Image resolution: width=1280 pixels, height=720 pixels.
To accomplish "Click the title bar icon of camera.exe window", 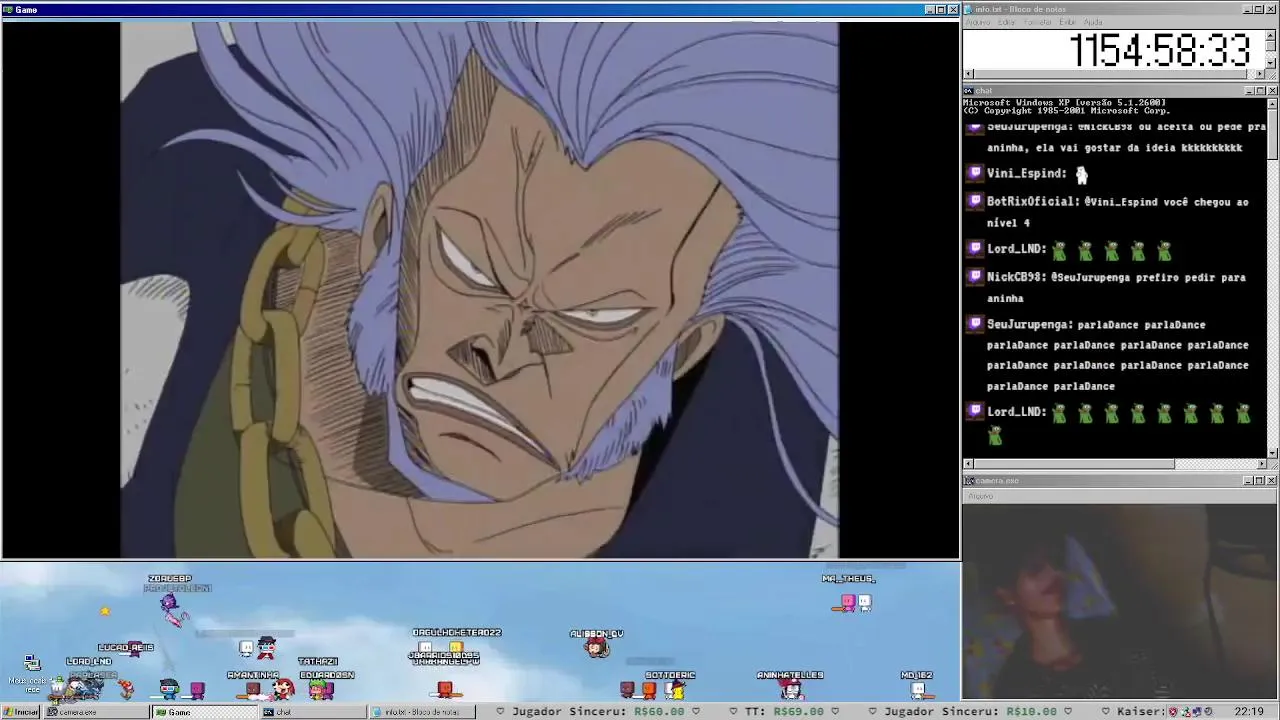I will [968, 481].
